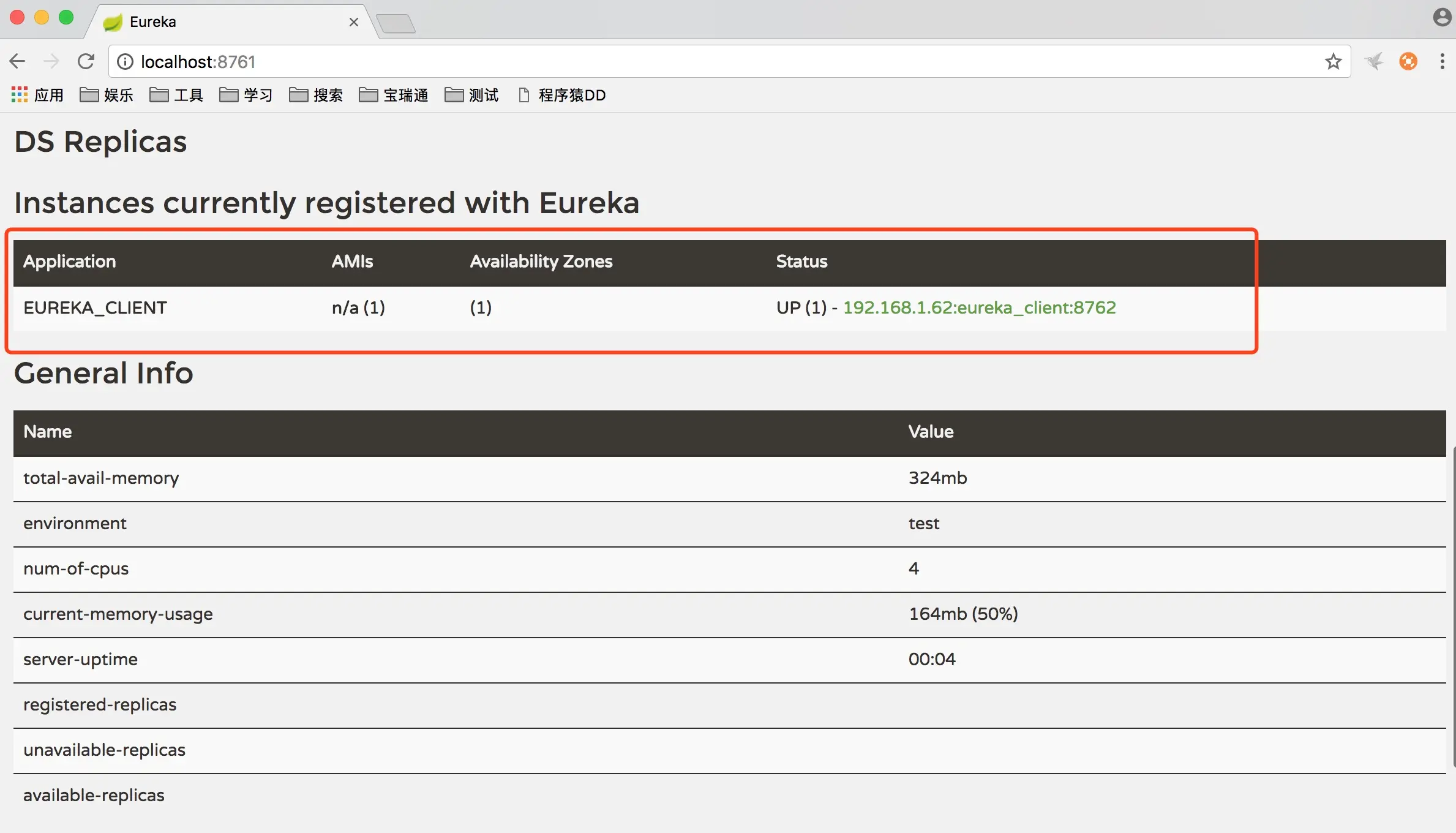Open the 应用 apps shortcut

click(37, 95)
